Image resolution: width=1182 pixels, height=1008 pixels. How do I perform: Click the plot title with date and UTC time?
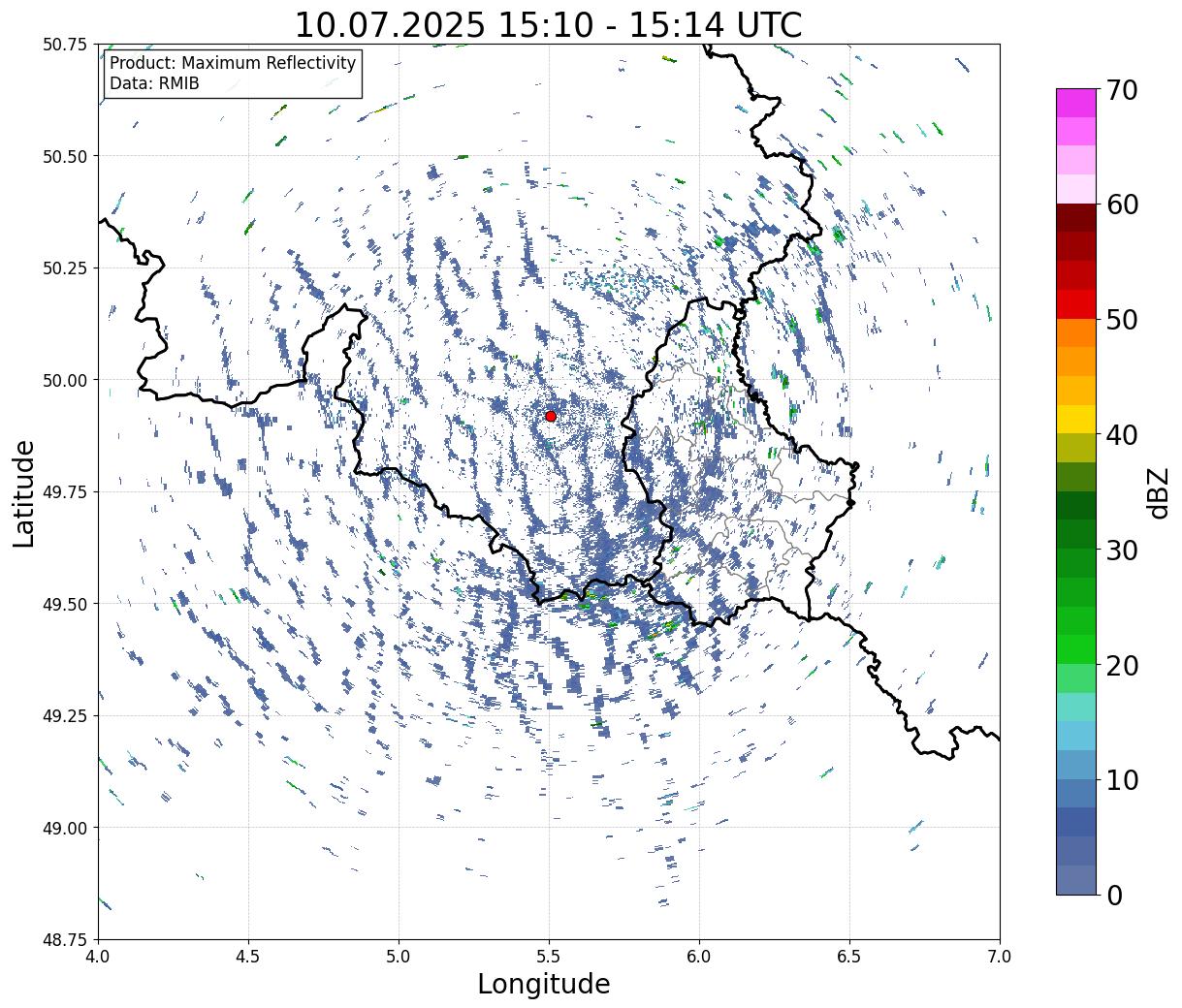click(548, 24)
